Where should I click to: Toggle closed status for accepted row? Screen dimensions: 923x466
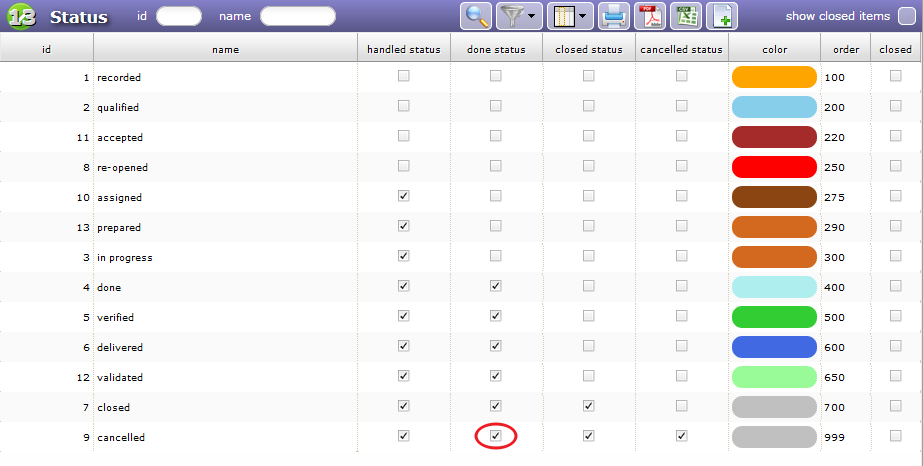click(589, 136)
